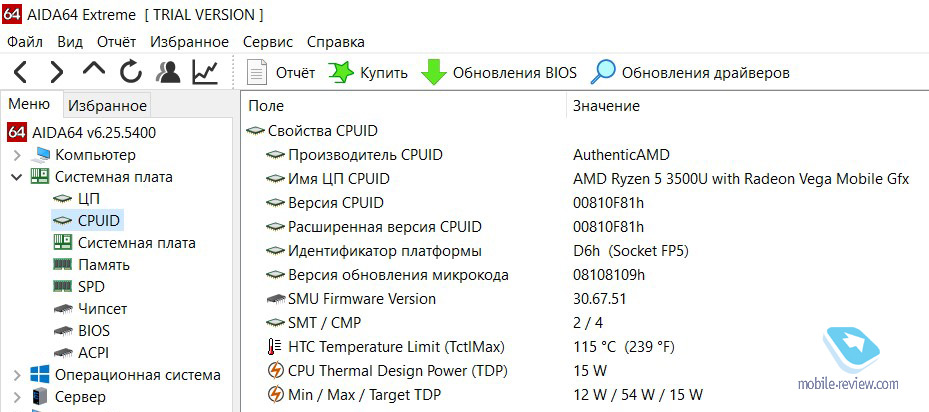Go up one level with up arrow
Screen dimensions: 929x412
(94, 71)
